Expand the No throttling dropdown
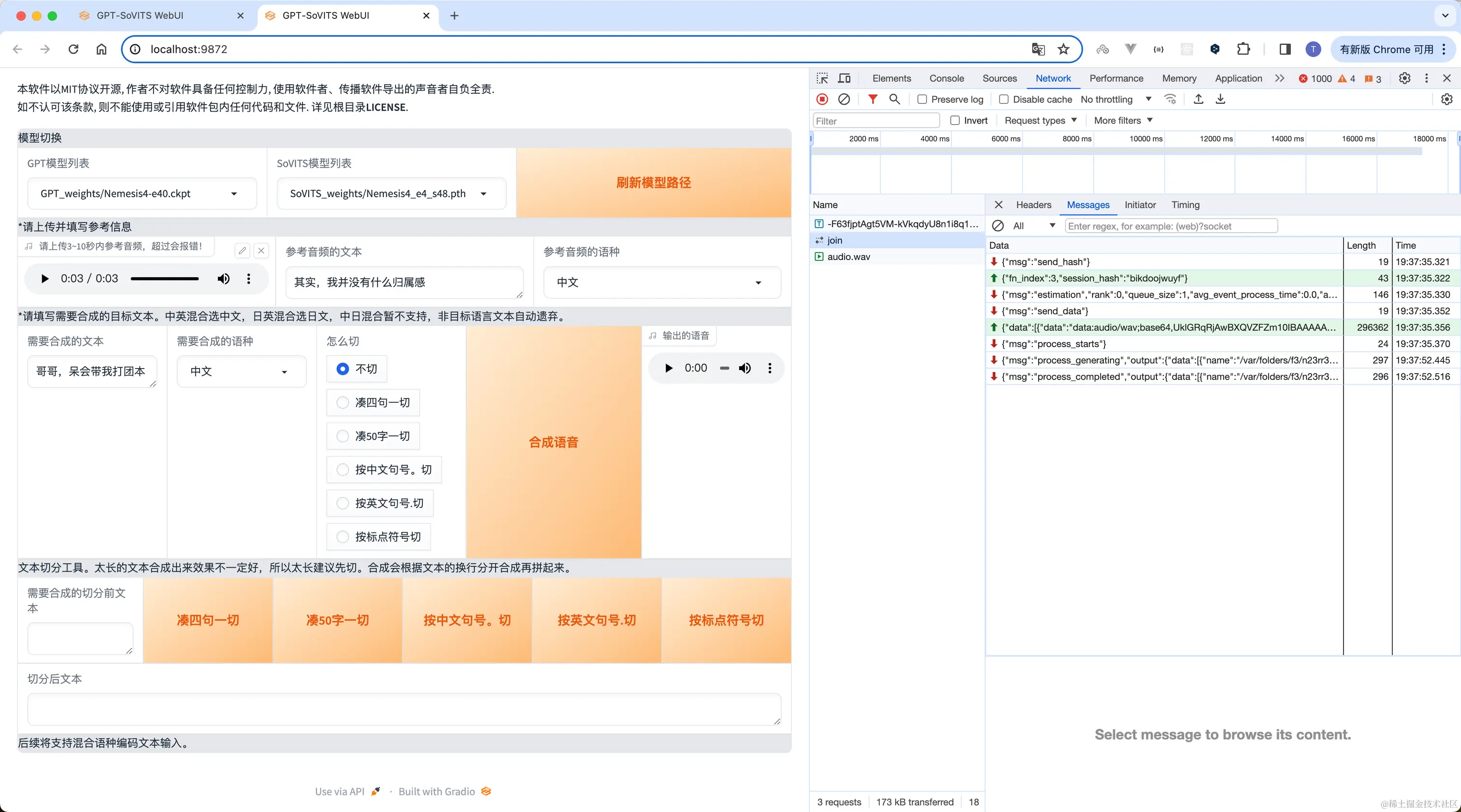 (x=1116, y=99)
